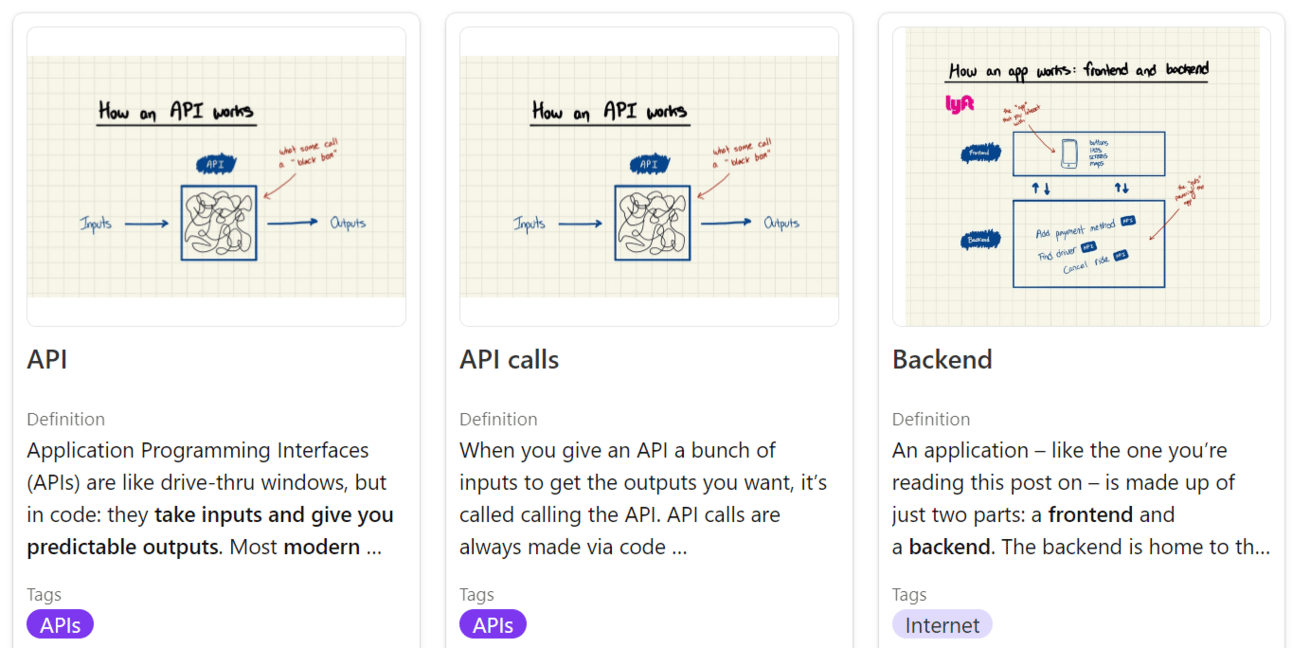Click 'Inputs' text in API image

click(96, 224)
